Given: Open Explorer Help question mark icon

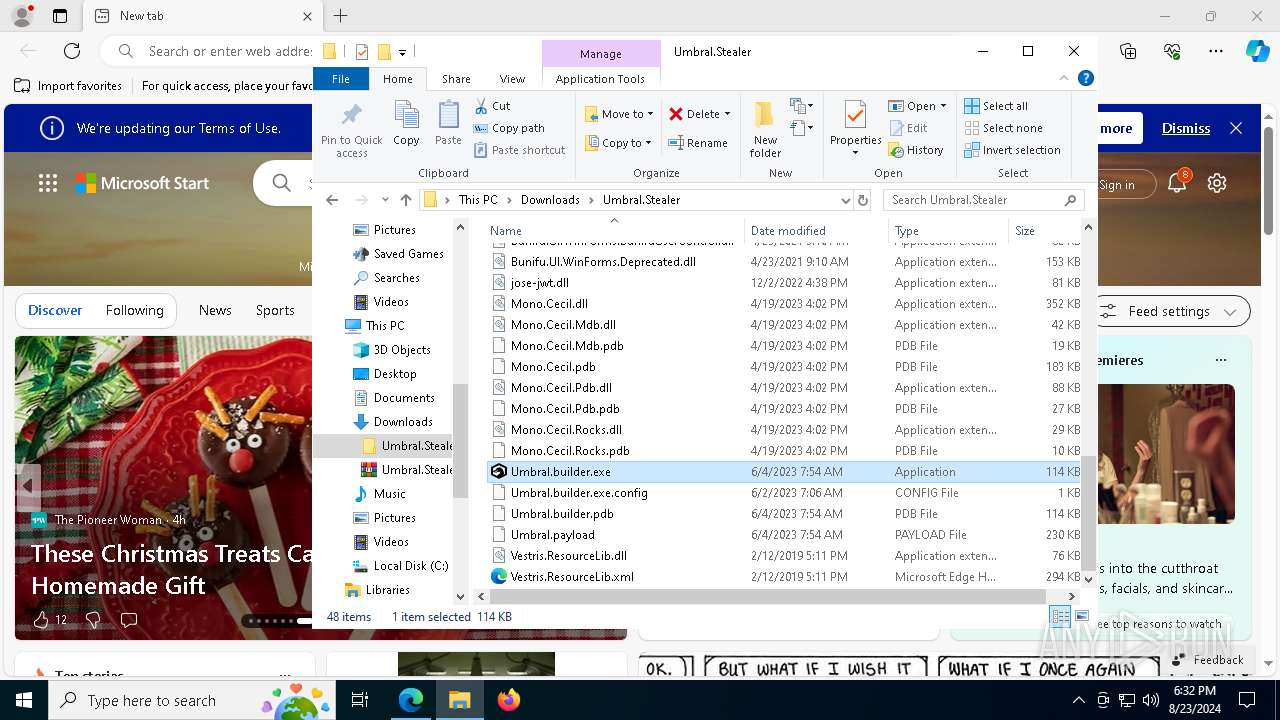Looking at the screenshot, I should coord(1085,79).
